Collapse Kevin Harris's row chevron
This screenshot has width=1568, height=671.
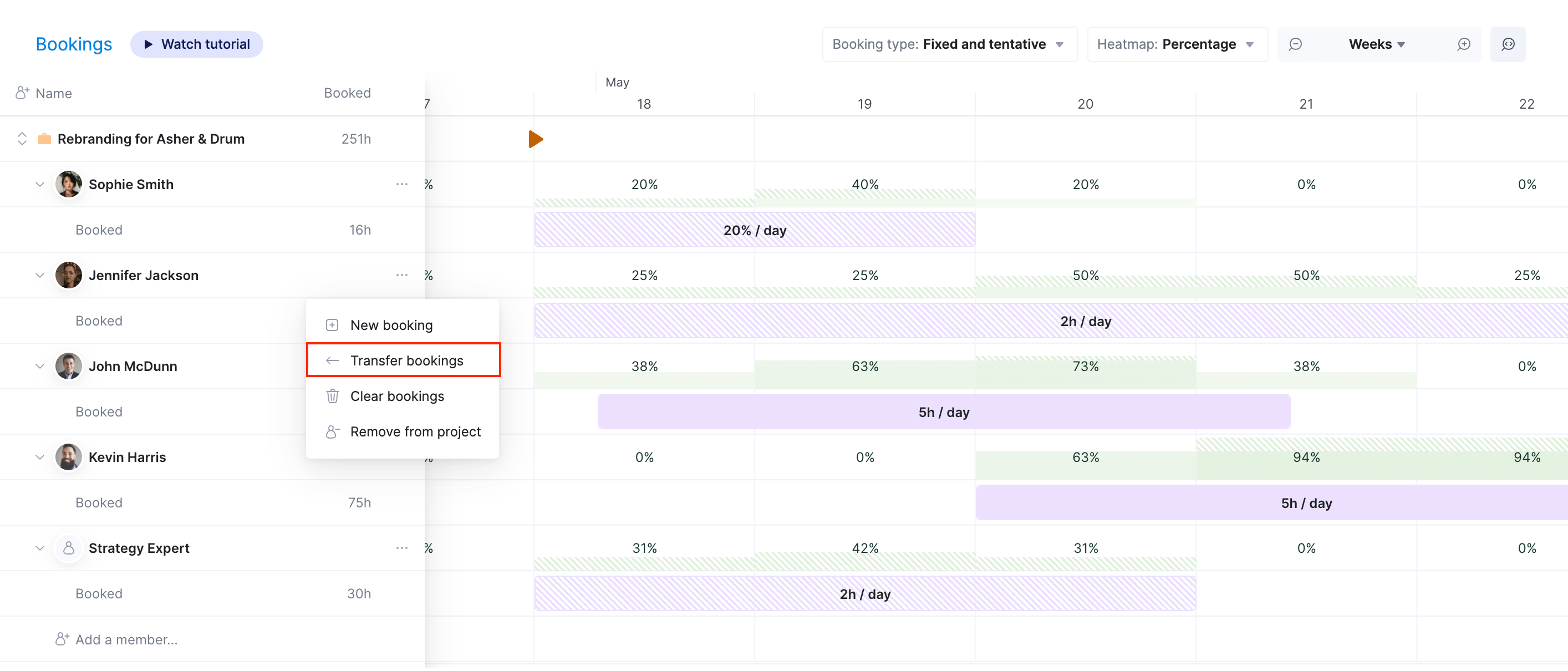pyautogui.click(x=39, y=457)
